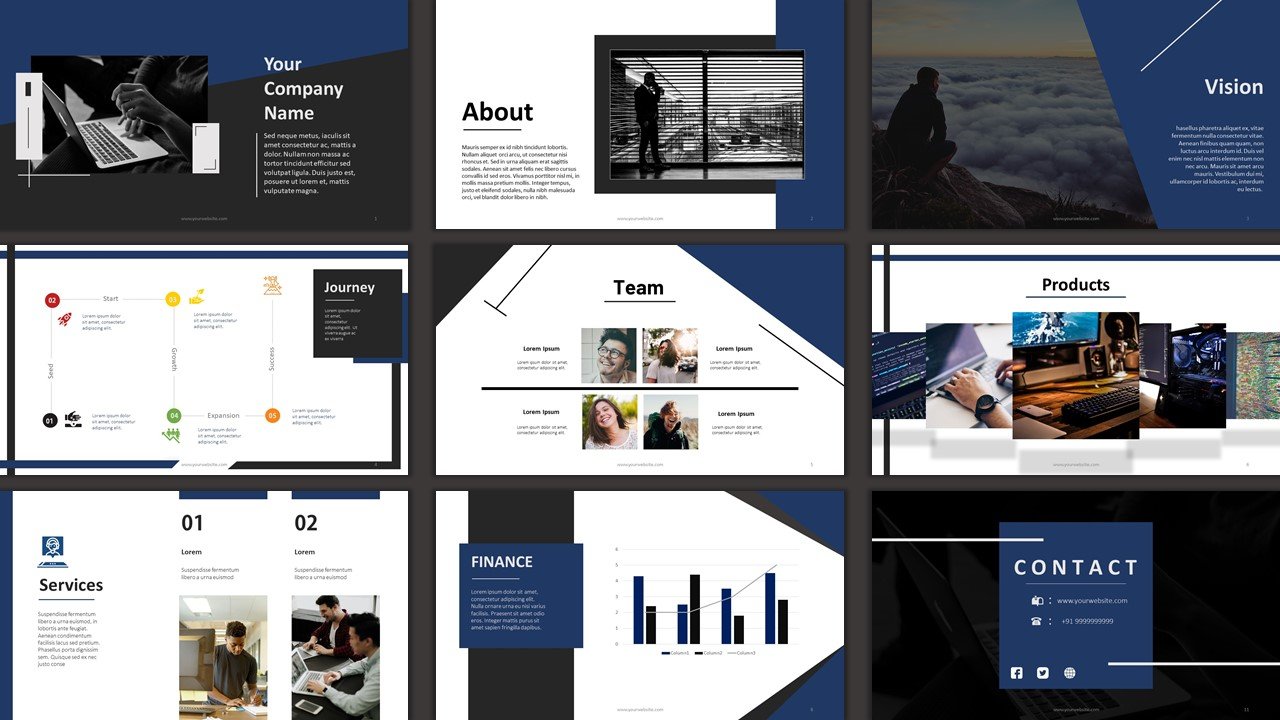
Task: Click the smiling man with glasses photo
Action: [x=608, y=356]
